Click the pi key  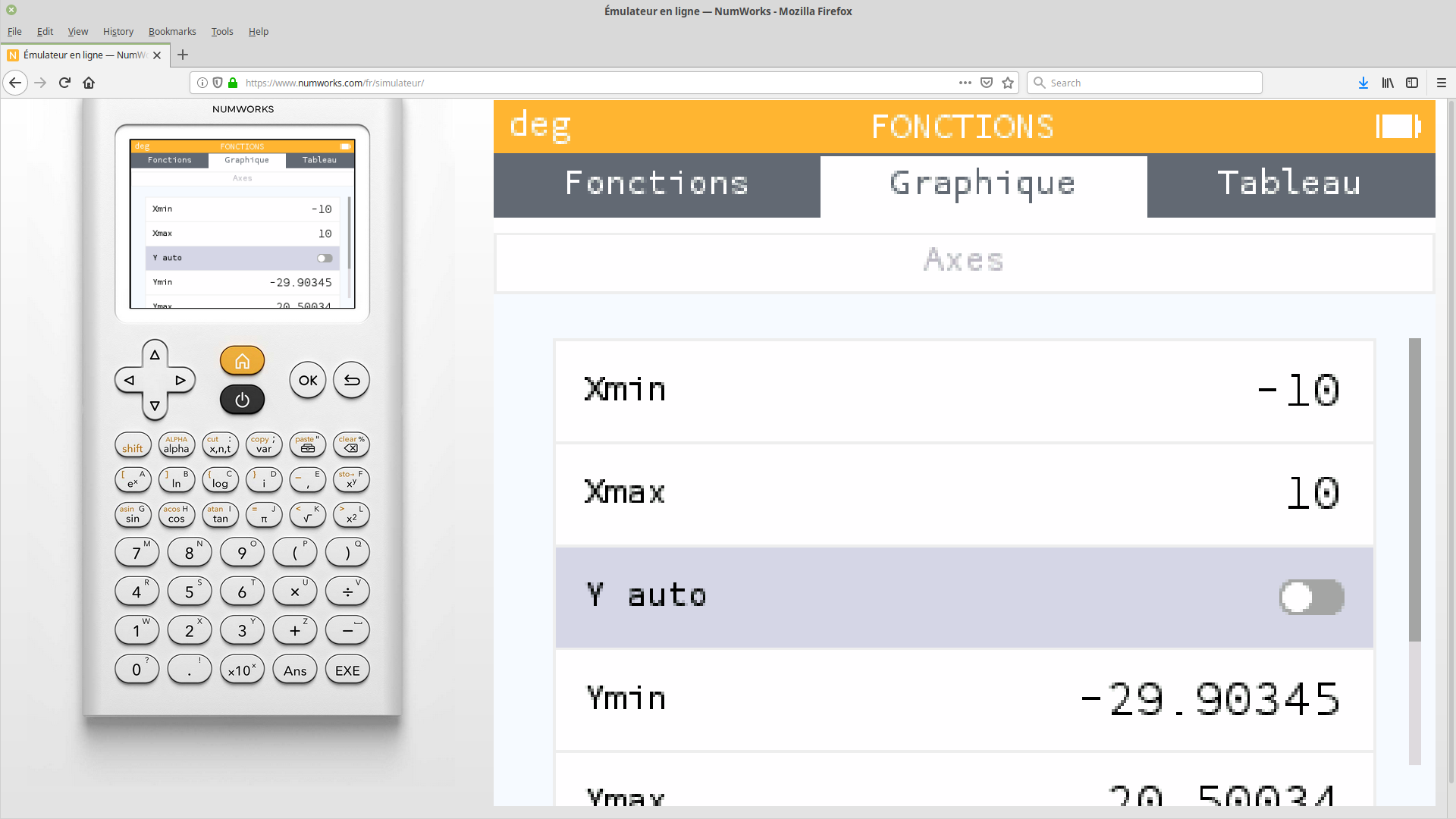click(x=264, y=515)
